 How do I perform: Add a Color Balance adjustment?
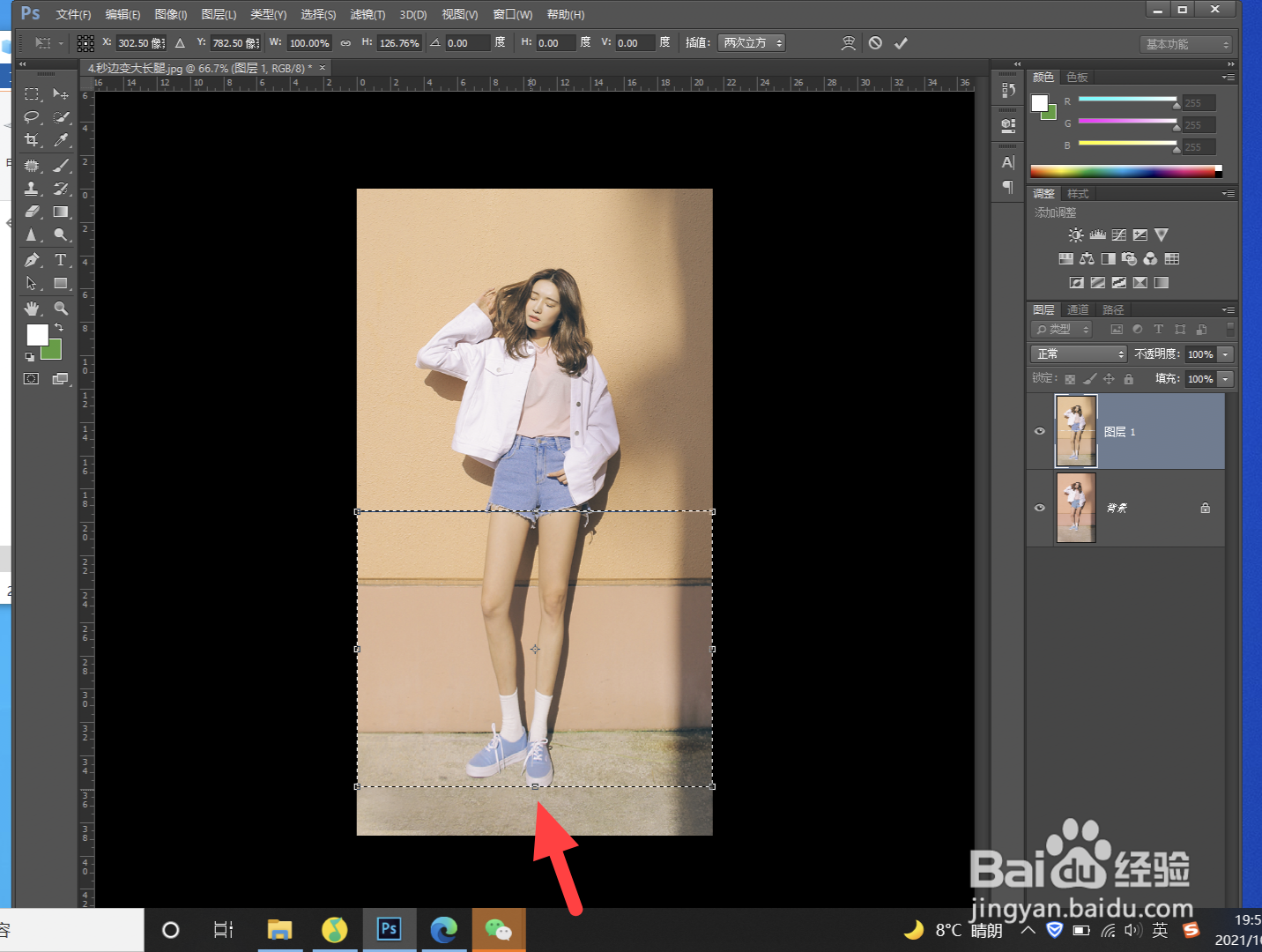[x=1087, y=259]
